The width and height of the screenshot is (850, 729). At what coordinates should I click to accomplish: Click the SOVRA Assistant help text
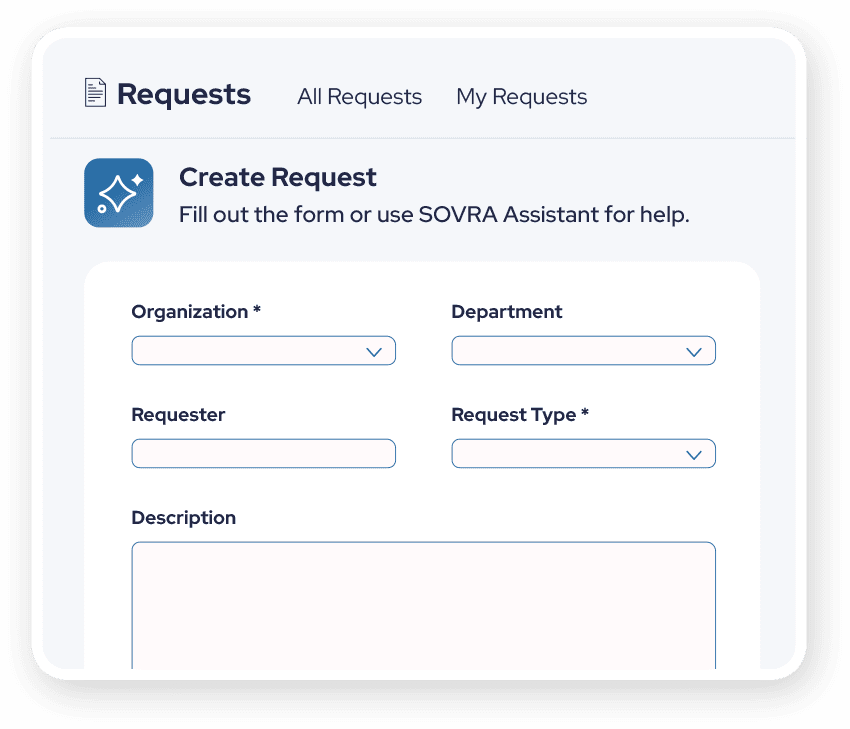[x=434, y=215]
